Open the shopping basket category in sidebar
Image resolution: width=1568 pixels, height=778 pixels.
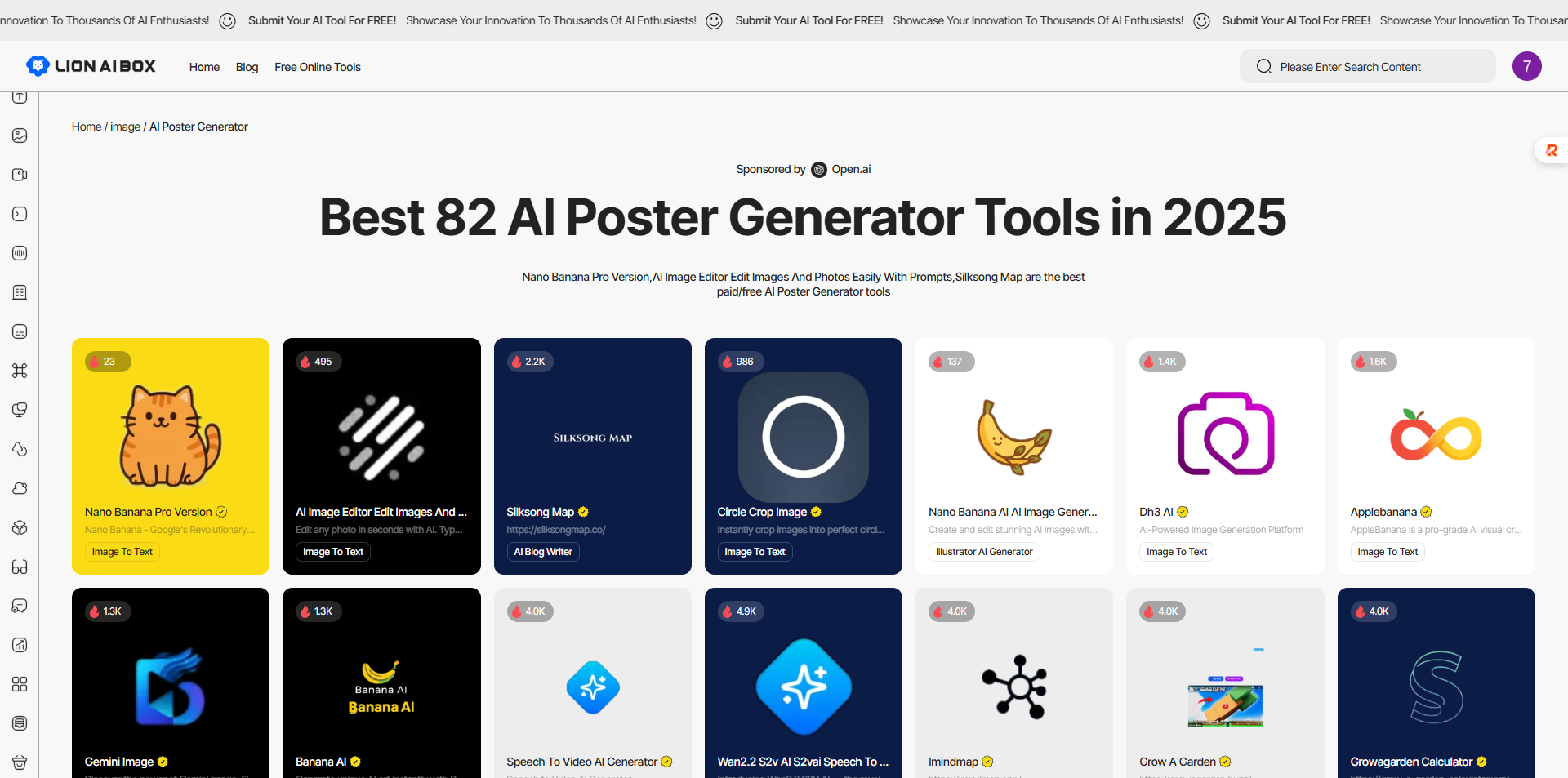pos(20,762)
